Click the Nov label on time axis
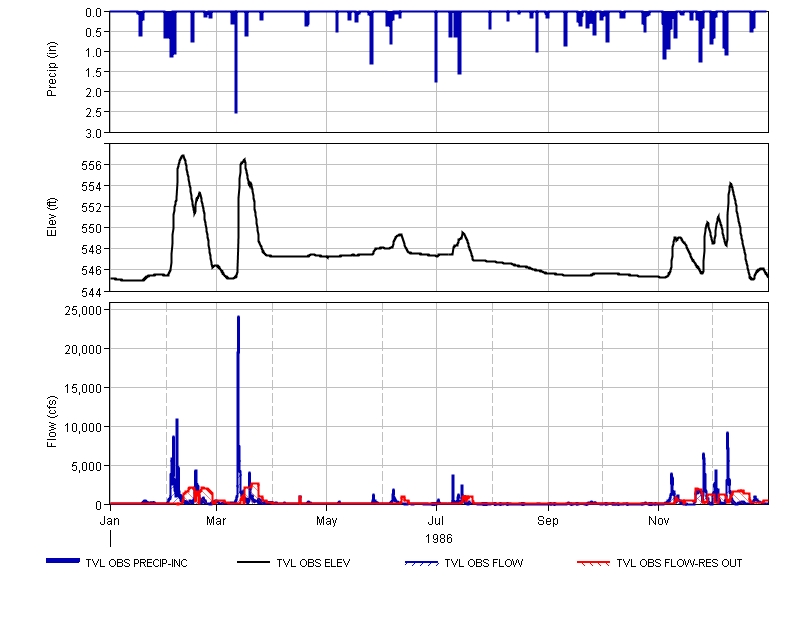Image resolution: width=800 pixels, height=627 pixels. (x=659, y=521)
